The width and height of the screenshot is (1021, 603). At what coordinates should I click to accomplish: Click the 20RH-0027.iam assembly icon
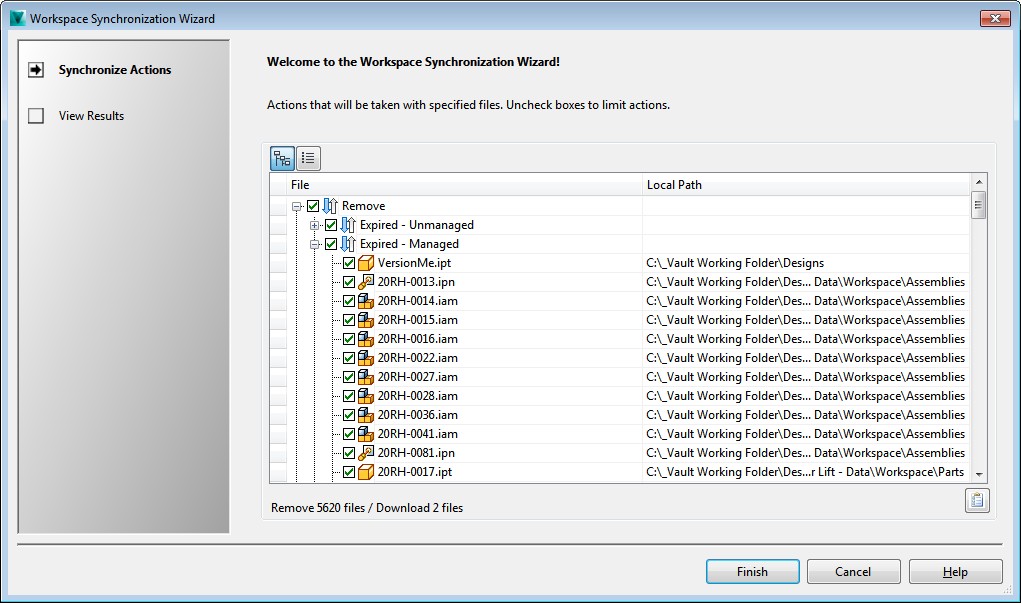tap(366, 376)
